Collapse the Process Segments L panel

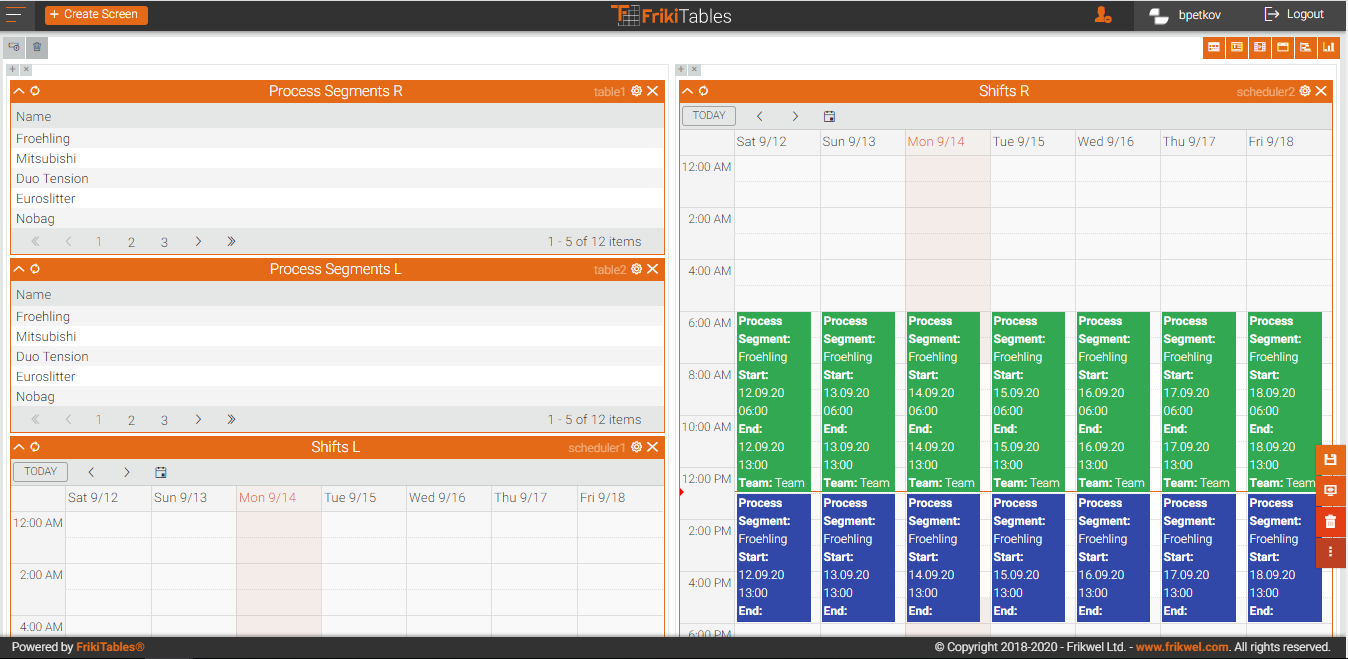(19, 269)
